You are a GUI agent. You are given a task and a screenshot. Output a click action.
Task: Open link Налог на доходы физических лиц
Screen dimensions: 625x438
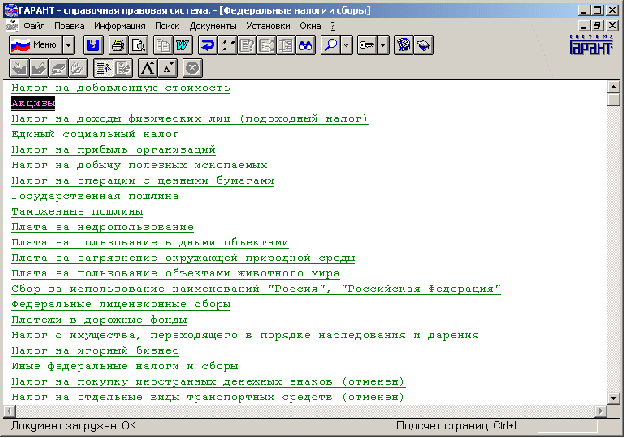tap(190, 119)
